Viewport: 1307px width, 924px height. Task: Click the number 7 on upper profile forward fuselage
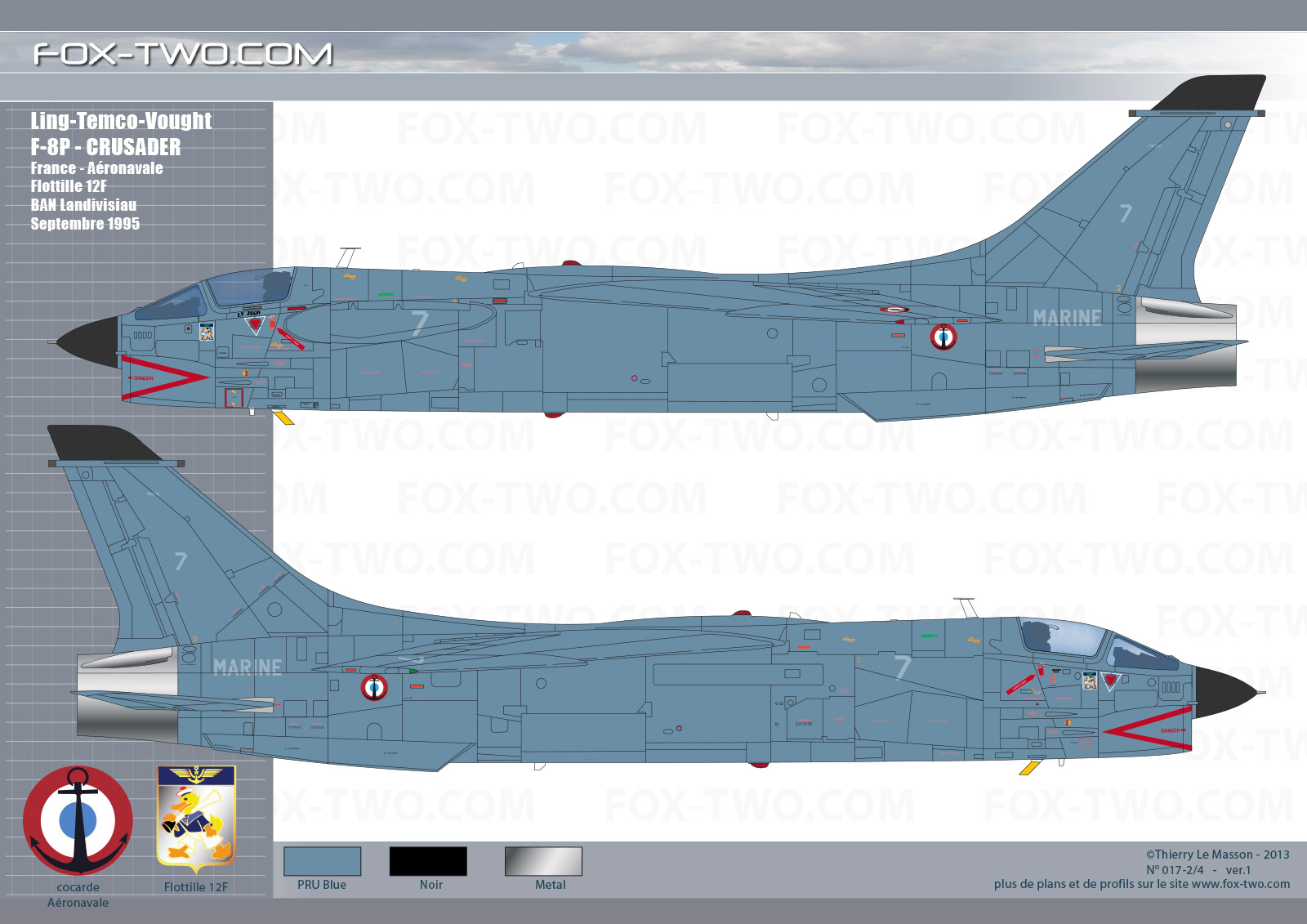[x=420, y=324]
